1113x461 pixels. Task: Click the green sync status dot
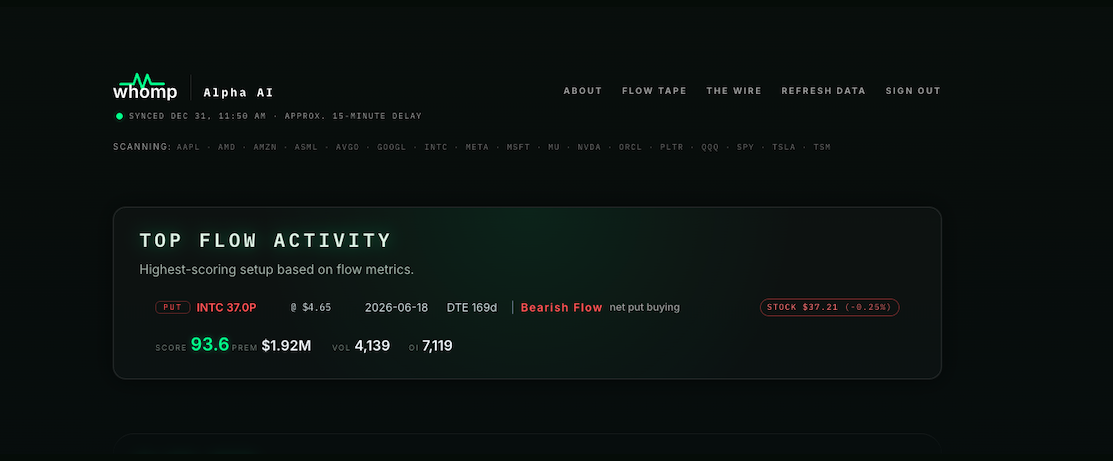click(x=119, y=116)
